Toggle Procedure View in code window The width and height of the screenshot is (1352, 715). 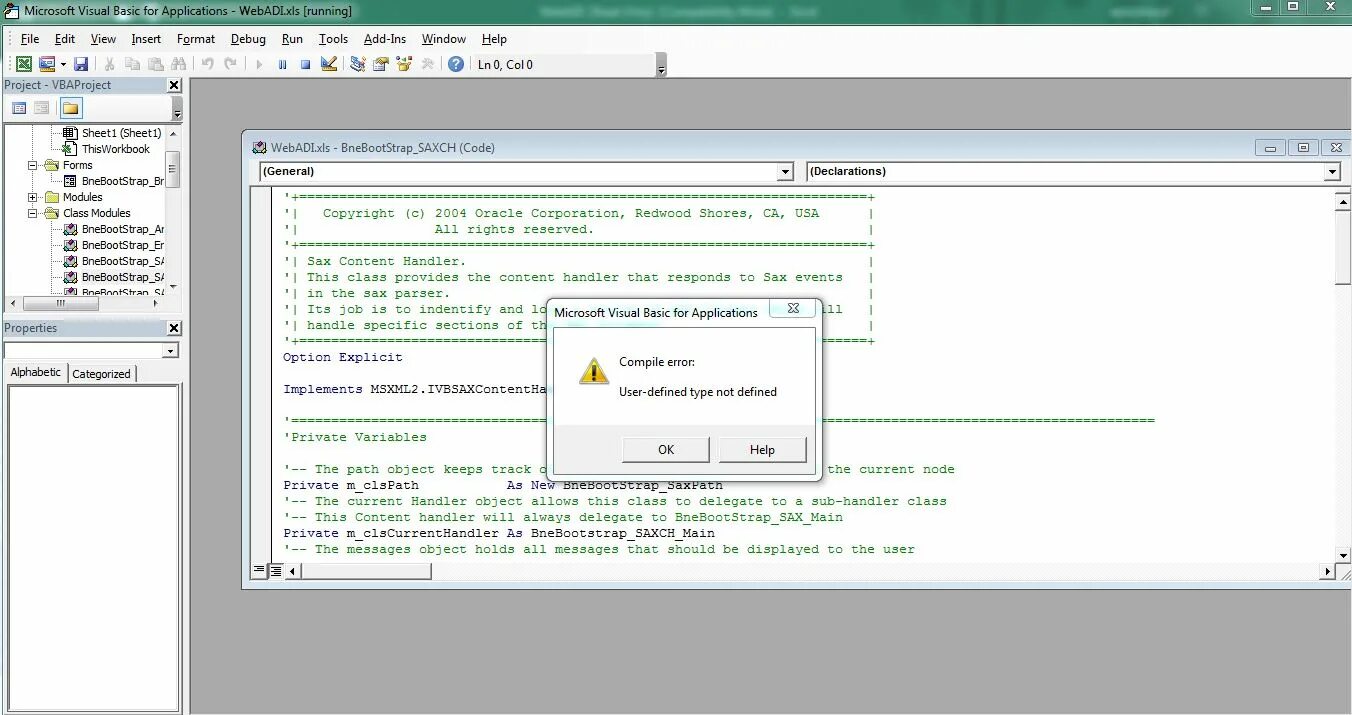click(259, 571)
